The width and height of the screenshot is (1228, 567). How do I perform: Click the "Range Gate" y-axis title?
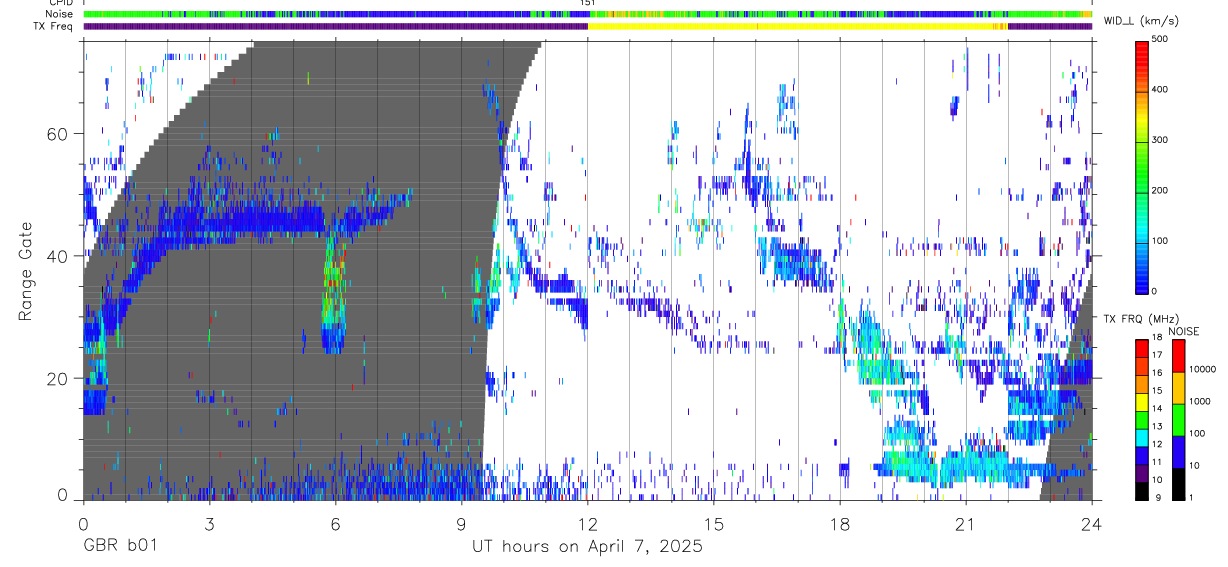(25, 271)
